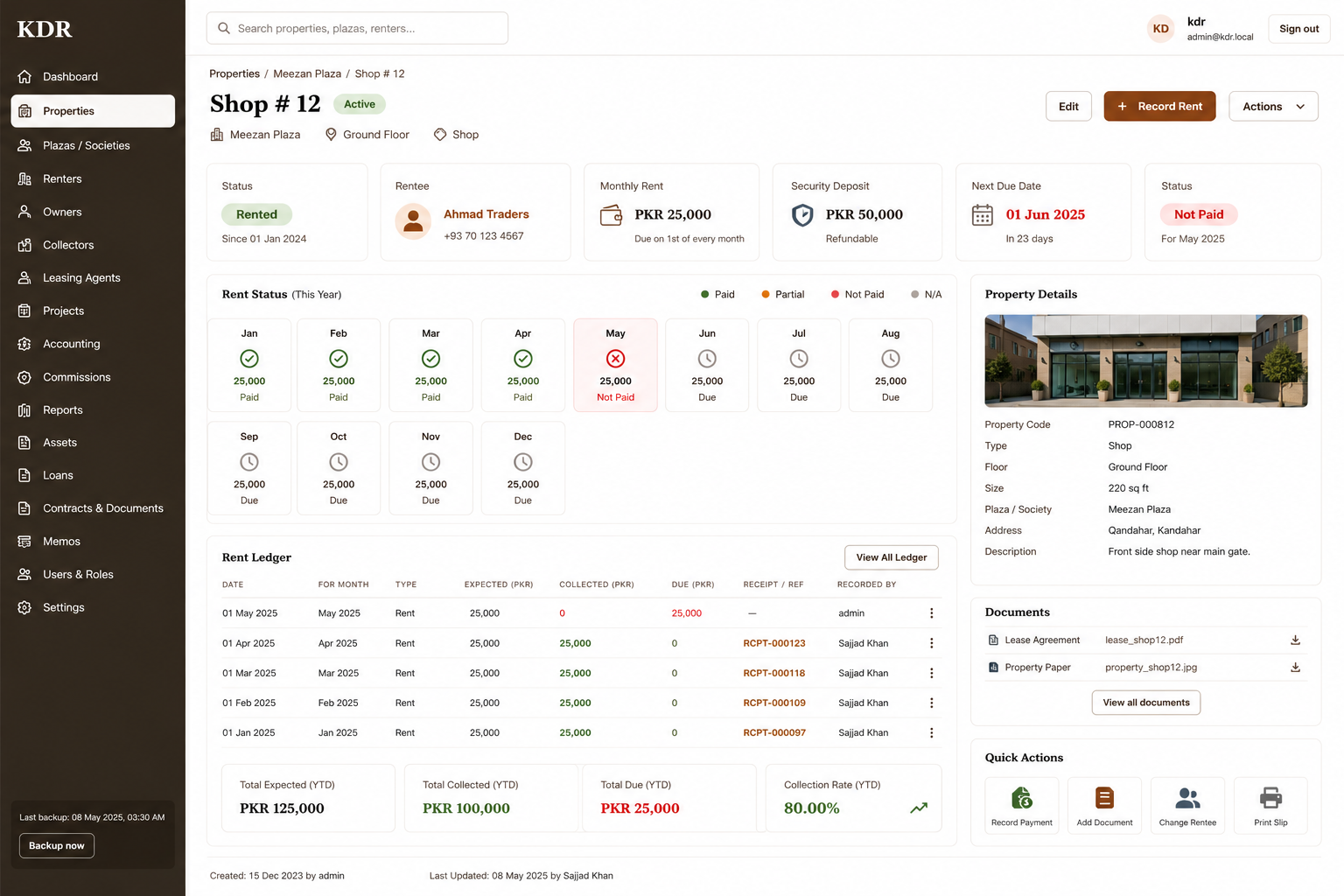1344x896 pixels.
Task: Click the Change Rentee quick action
Action: [1187, 806]
